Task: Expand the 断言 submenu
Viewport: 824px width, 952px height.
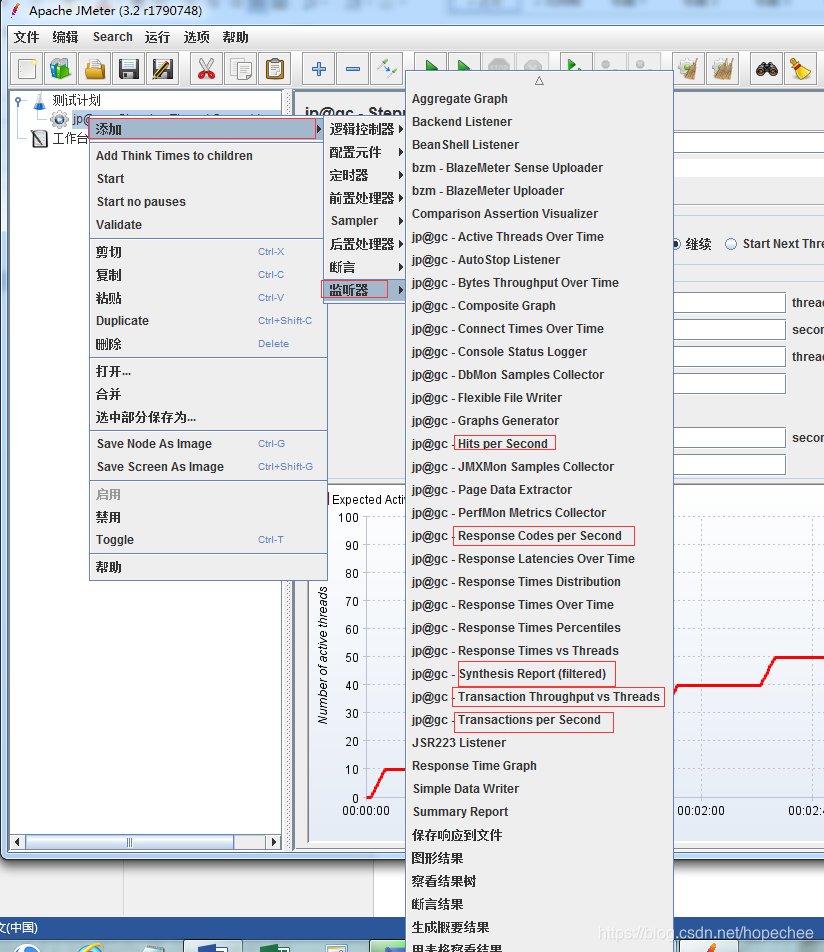Action: [x=366, y=267]
